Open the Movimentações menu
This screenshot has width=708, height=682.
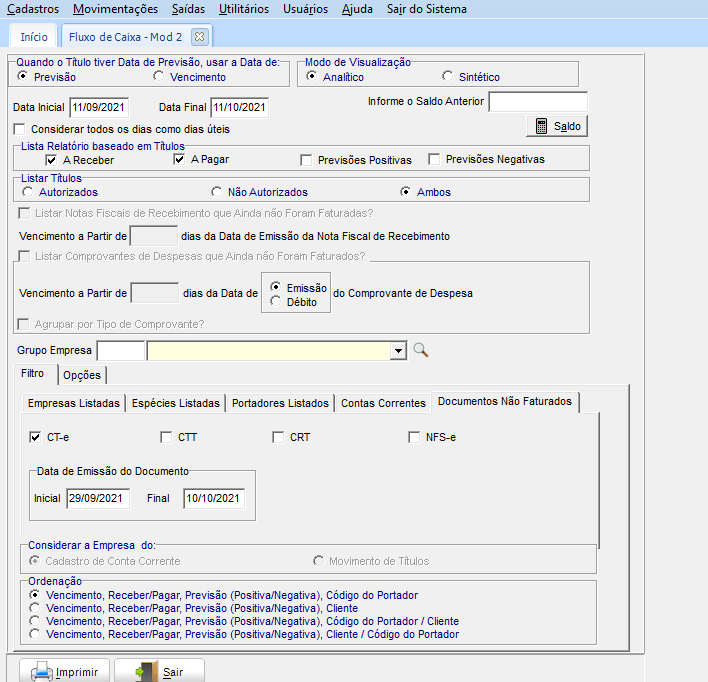click(116, 9)
